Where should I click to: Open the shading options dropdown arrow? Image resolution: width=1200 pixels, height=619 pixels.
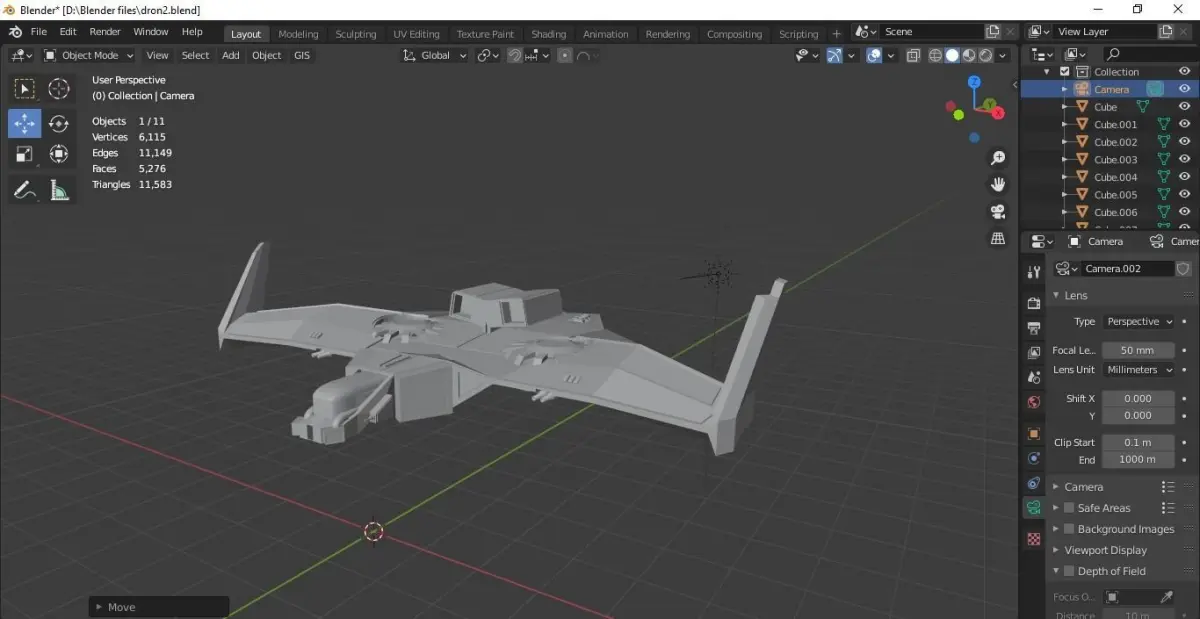1003,56
